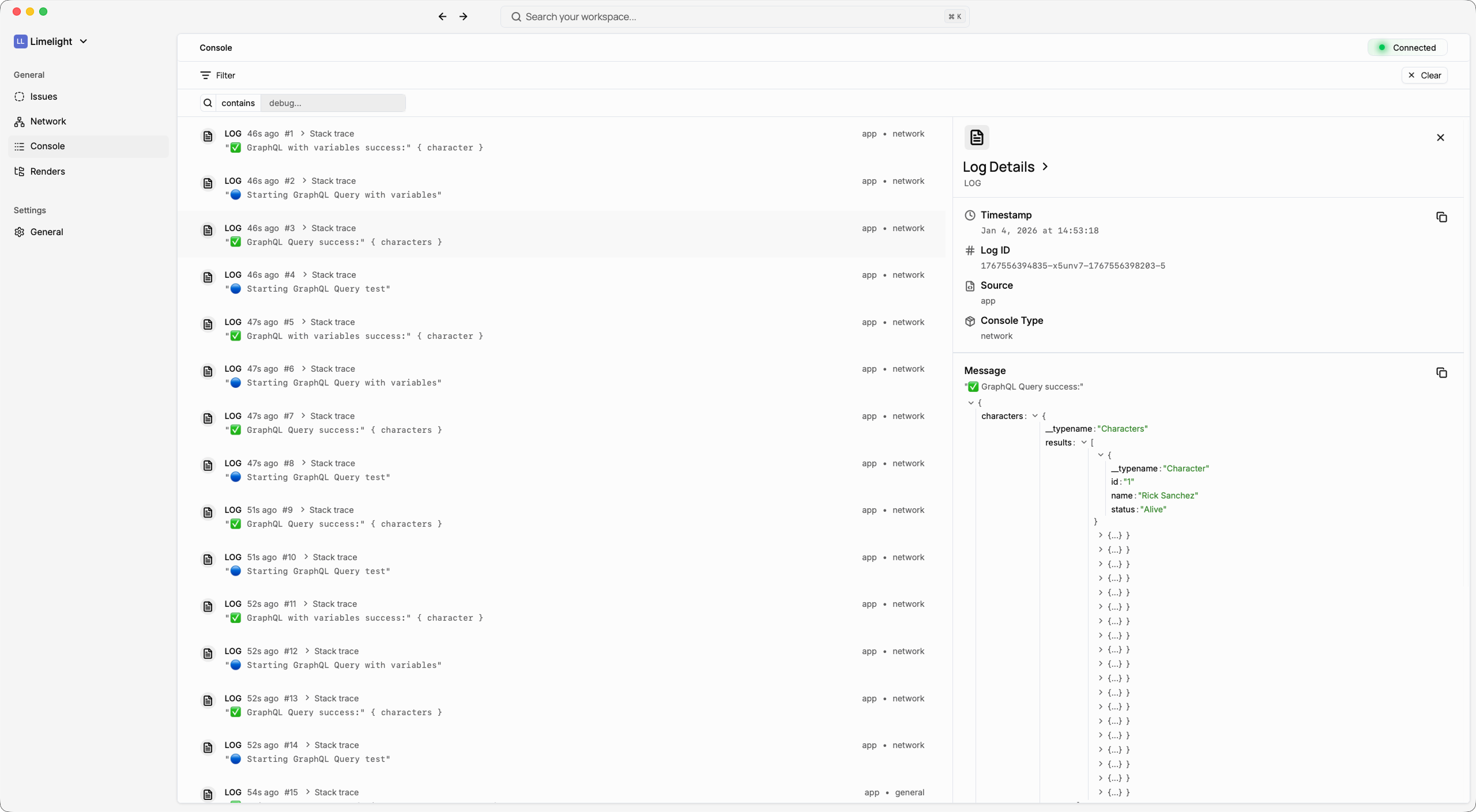This screenshot has height=812, width=1476.
Task: Click the Log Details document icon
Action: coord(977,138)
